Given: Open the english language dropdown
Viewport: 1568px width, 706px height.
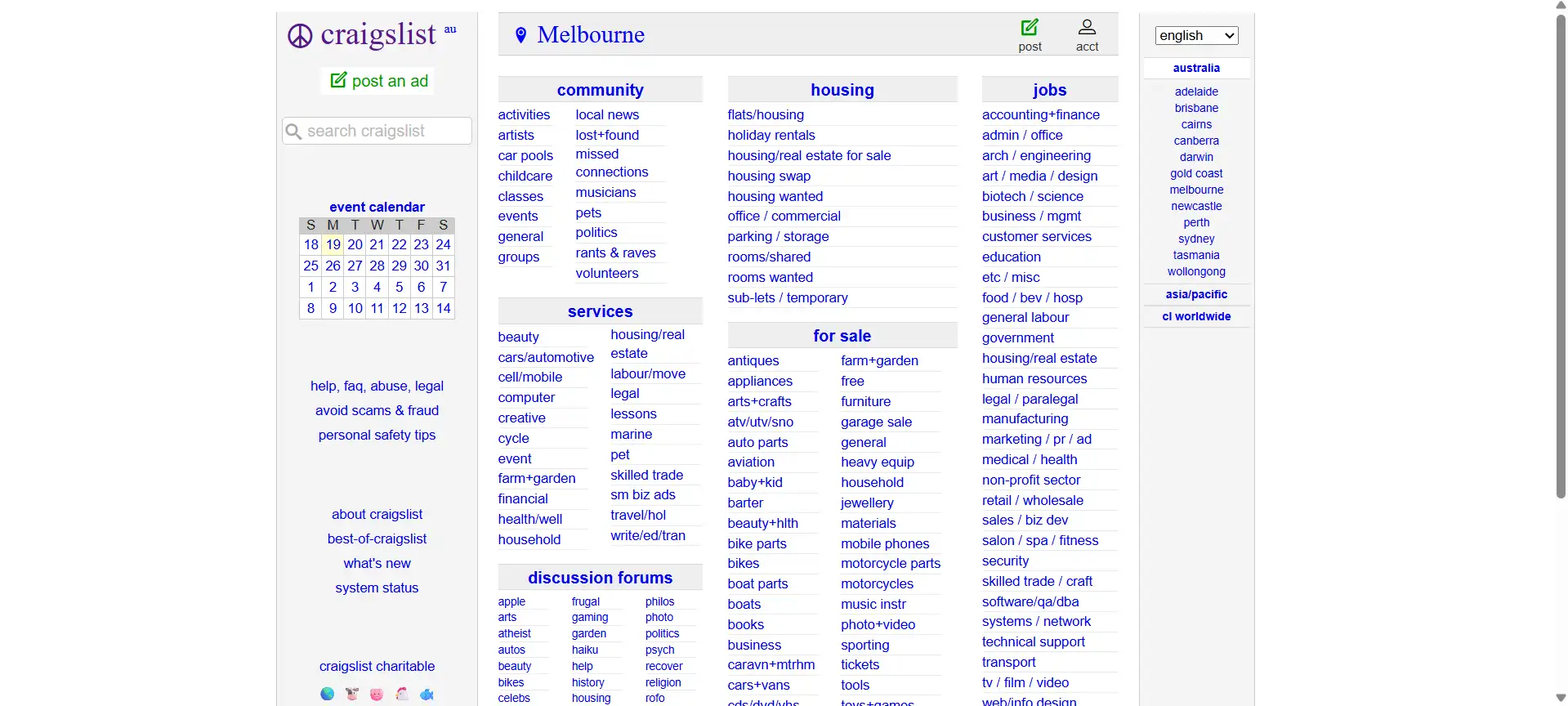Looking at the screenshot, I should [x=1196, y=35].
